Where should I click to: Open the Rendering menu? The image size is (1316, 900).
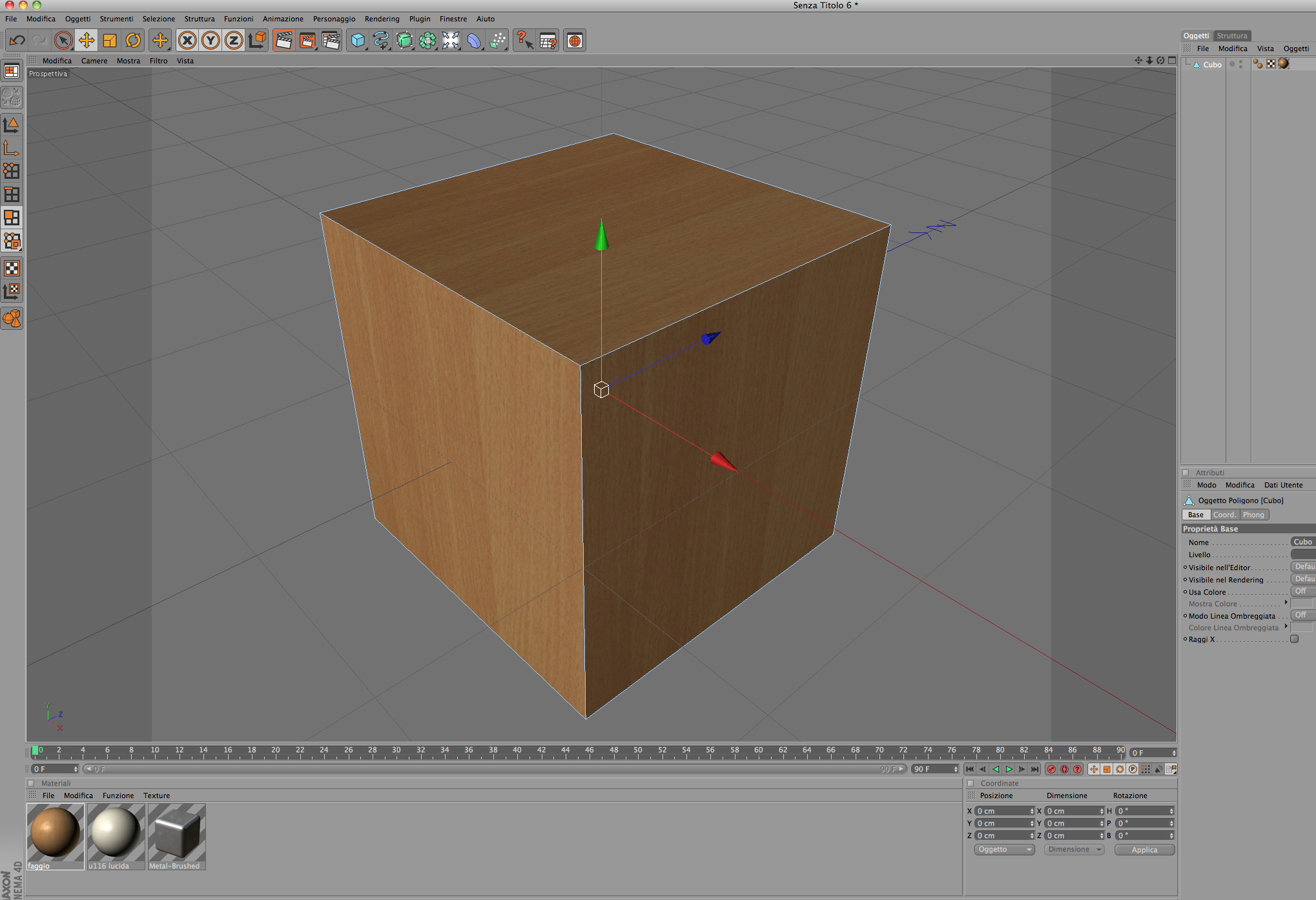382,19
